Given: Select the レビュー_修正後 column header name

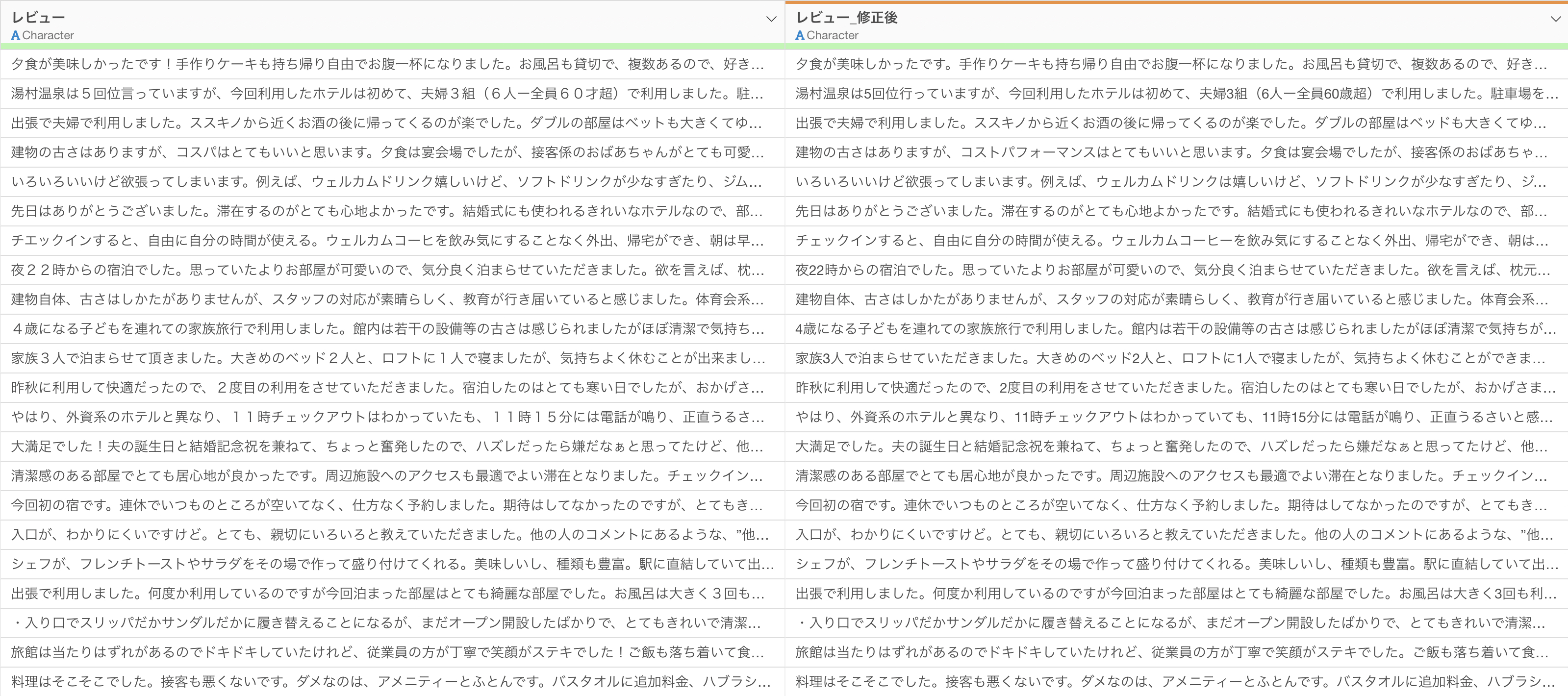Looking at the screenshot, I should point(846,18).
